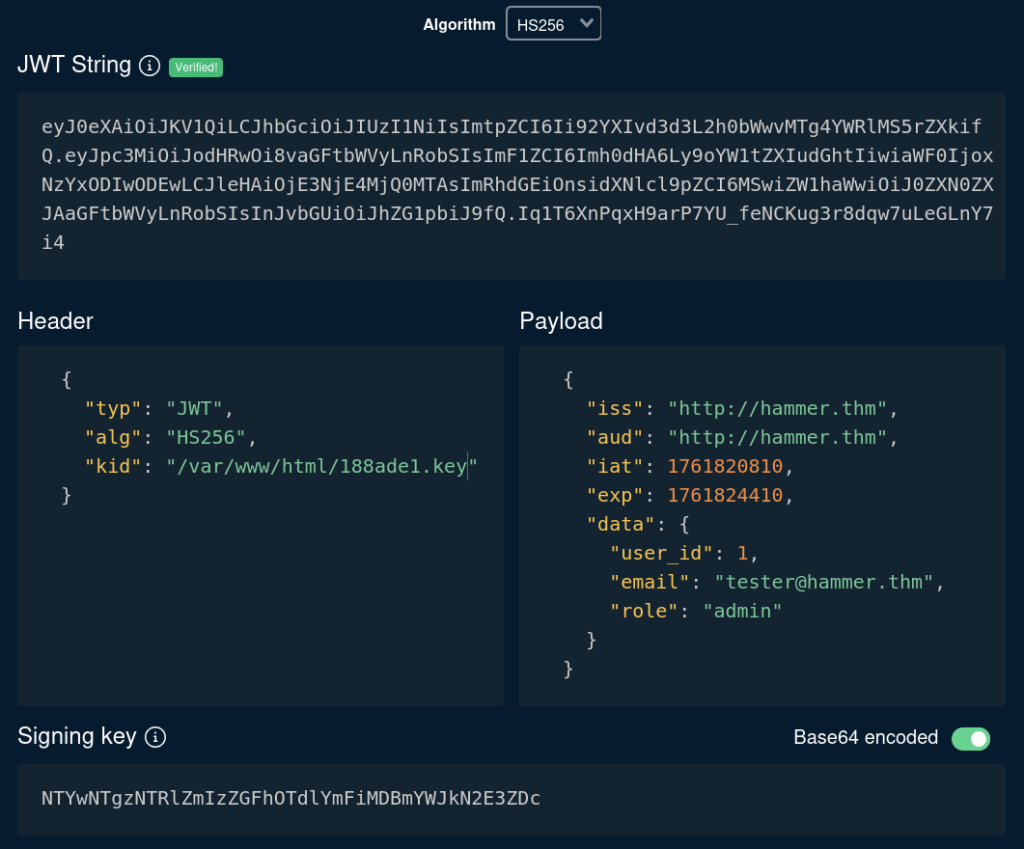Screen dimensions: 1024x849
Task: Click the Signing key input field
Action: tap(511, 798)
